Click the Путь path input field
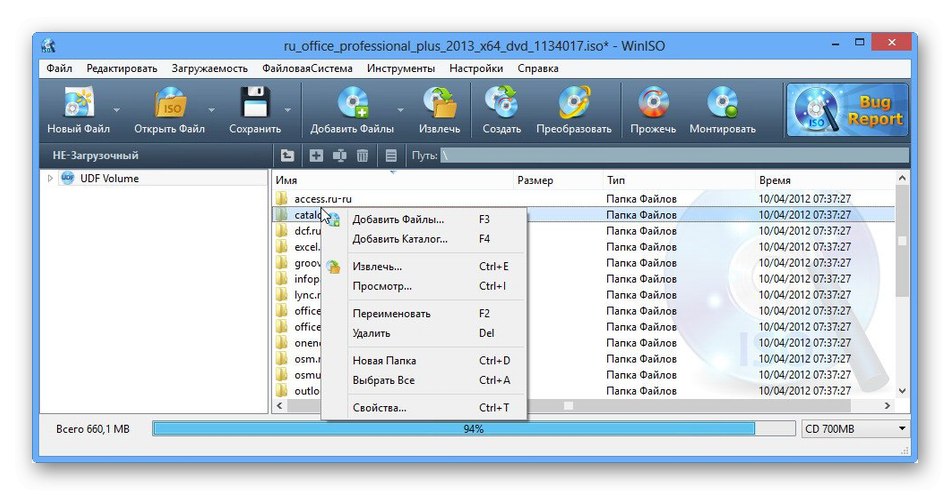 [x=674, y=156]
